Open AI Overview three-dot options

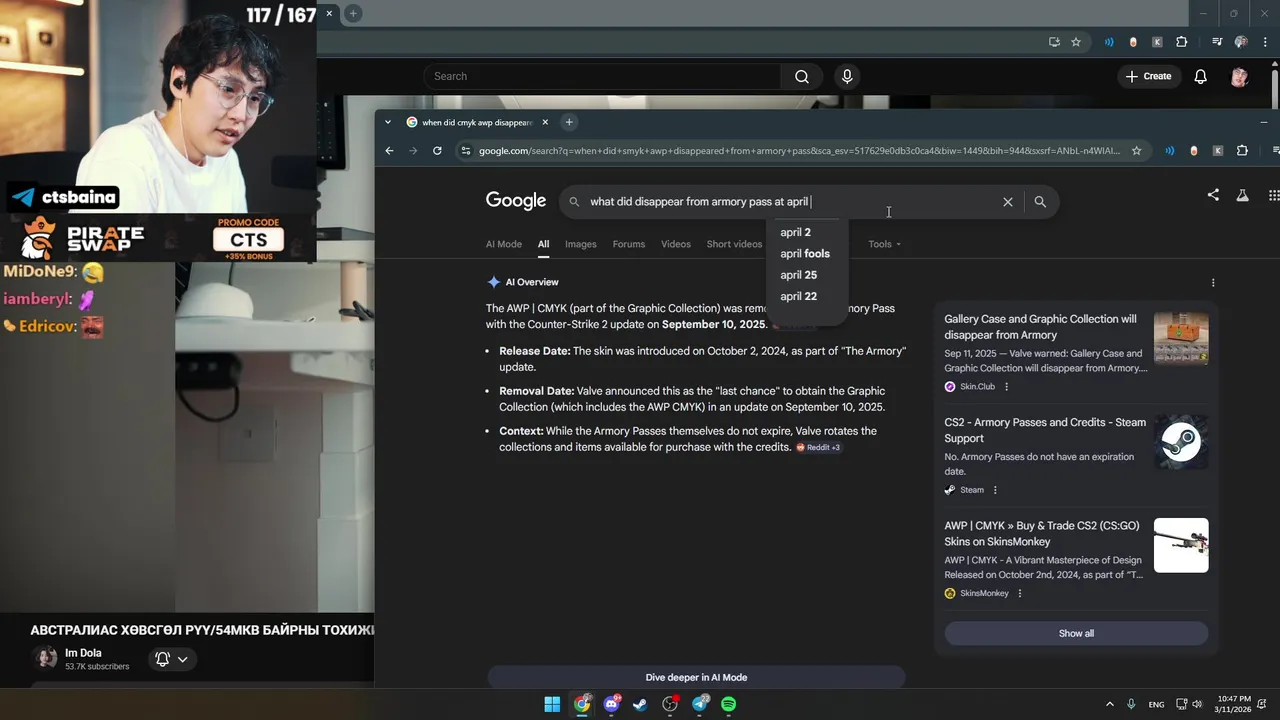pyautogui.click(x=1213, y=283)
